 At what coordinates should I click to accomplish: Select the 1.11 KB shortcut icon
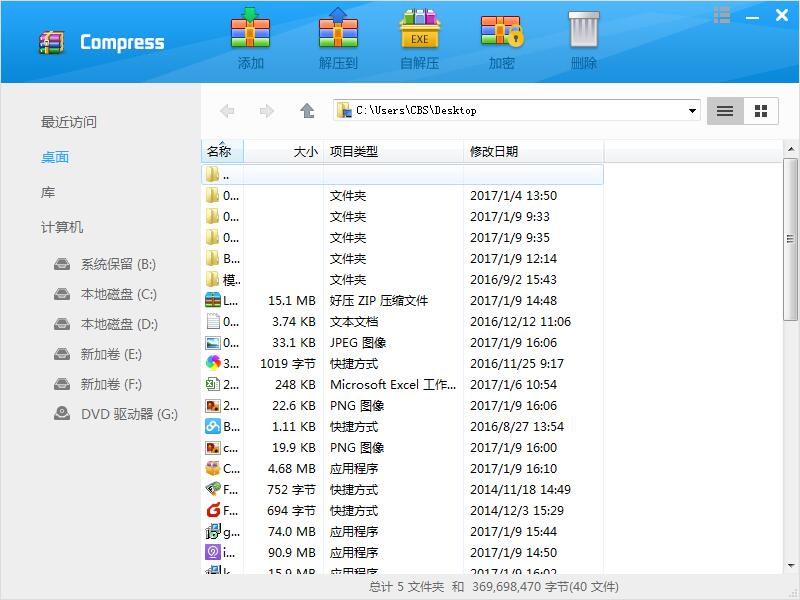pos(213,426)
